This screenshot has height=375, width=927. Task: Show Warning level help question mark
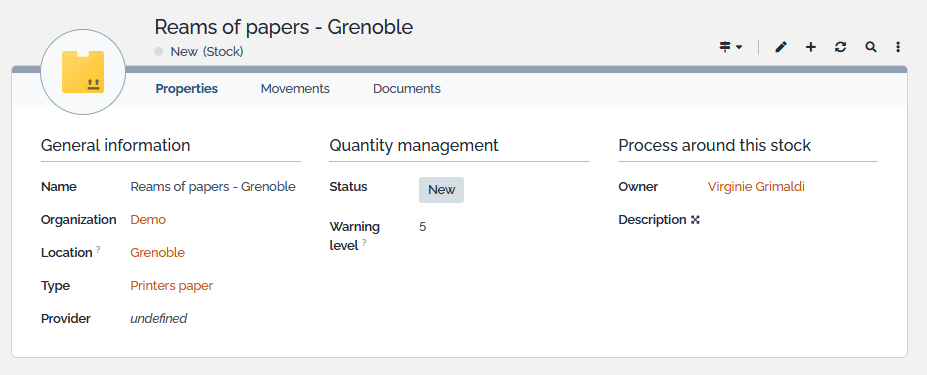pyautogui.click(x=364, y=243)
